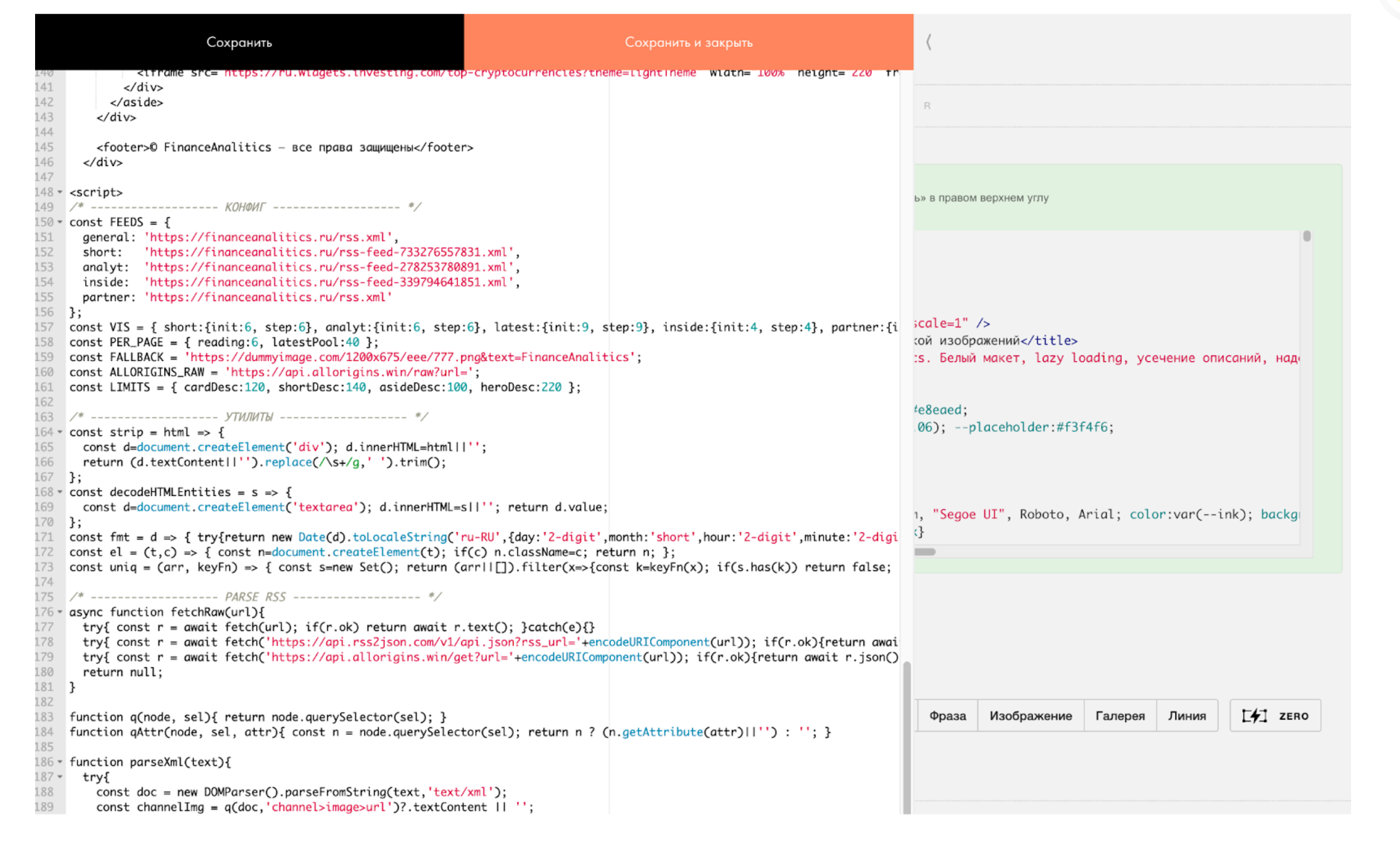The image size is (1400, 854).
Task: Fold decodeHTMLEntities function at line 168
Action: (60, 492)
